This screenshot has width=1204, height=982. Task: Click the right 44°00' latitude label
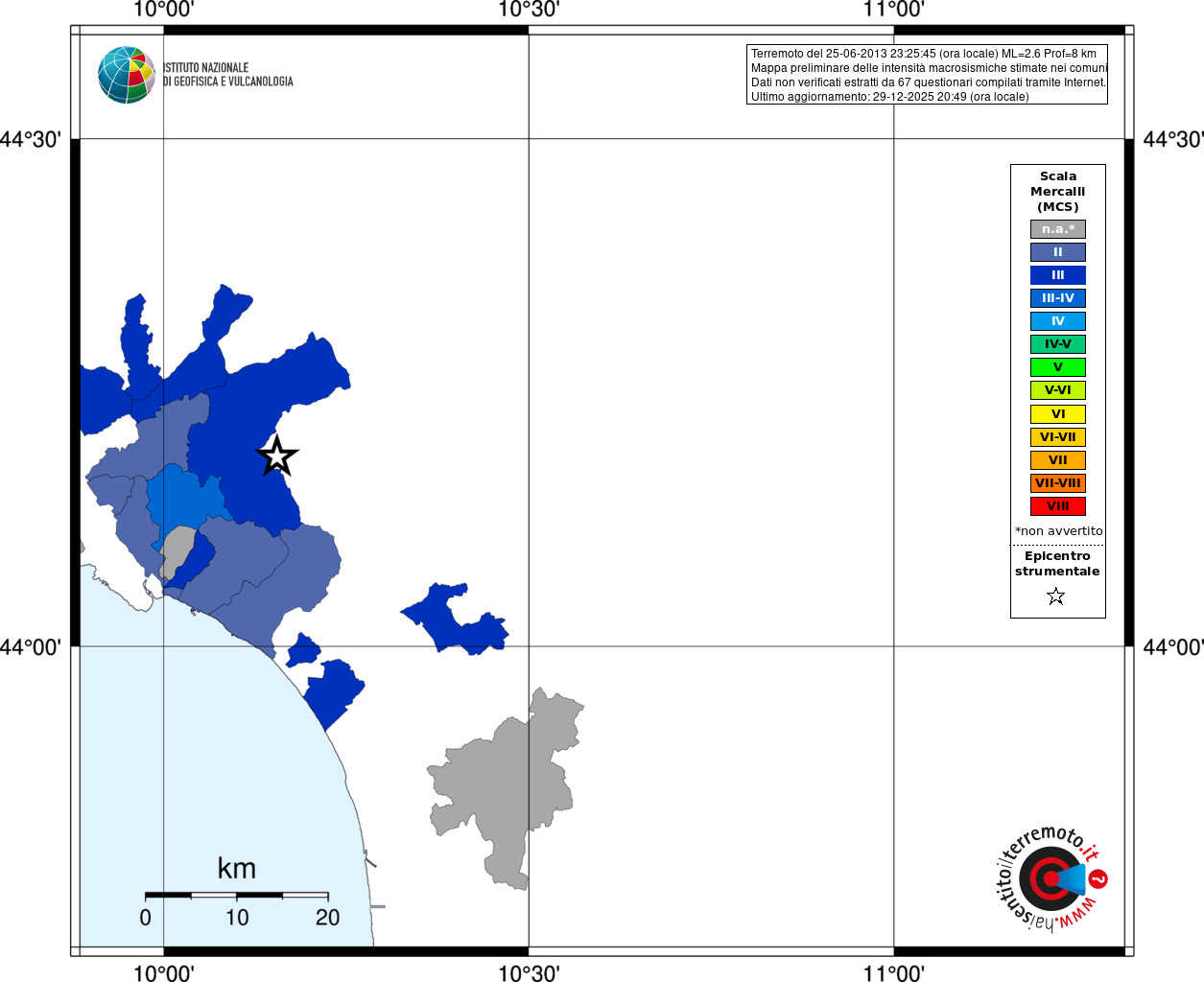click(x=1173, y=647)
